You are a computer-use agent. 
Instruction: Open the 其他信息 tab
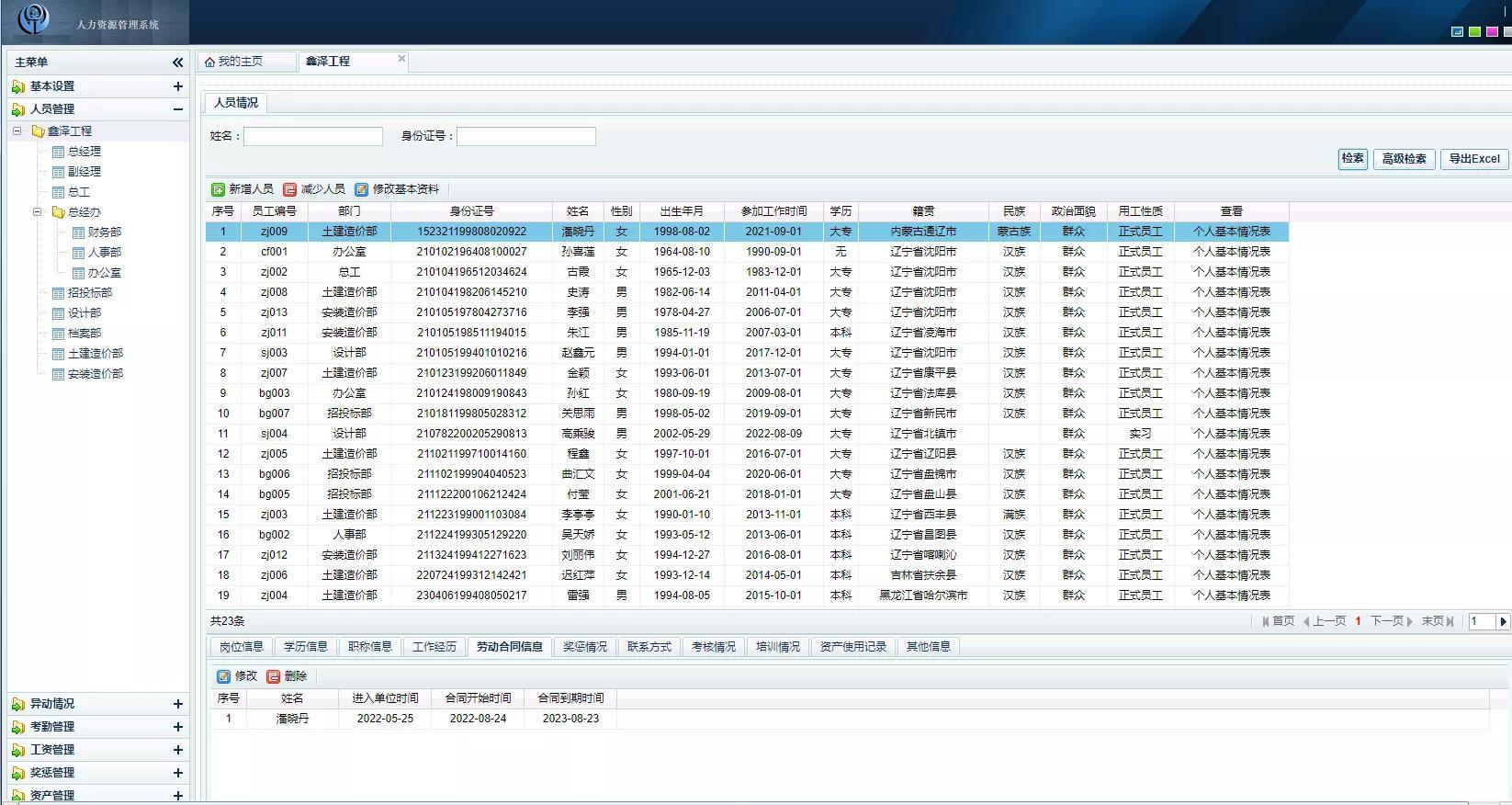pyautogui.click(x=928, y=647)
